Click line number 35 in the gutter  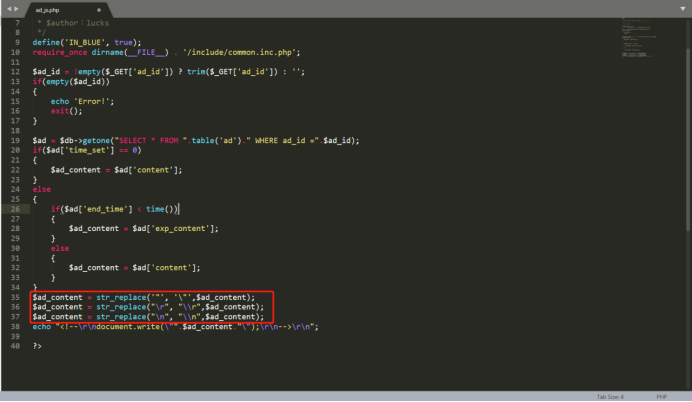(x=15, y=297)
